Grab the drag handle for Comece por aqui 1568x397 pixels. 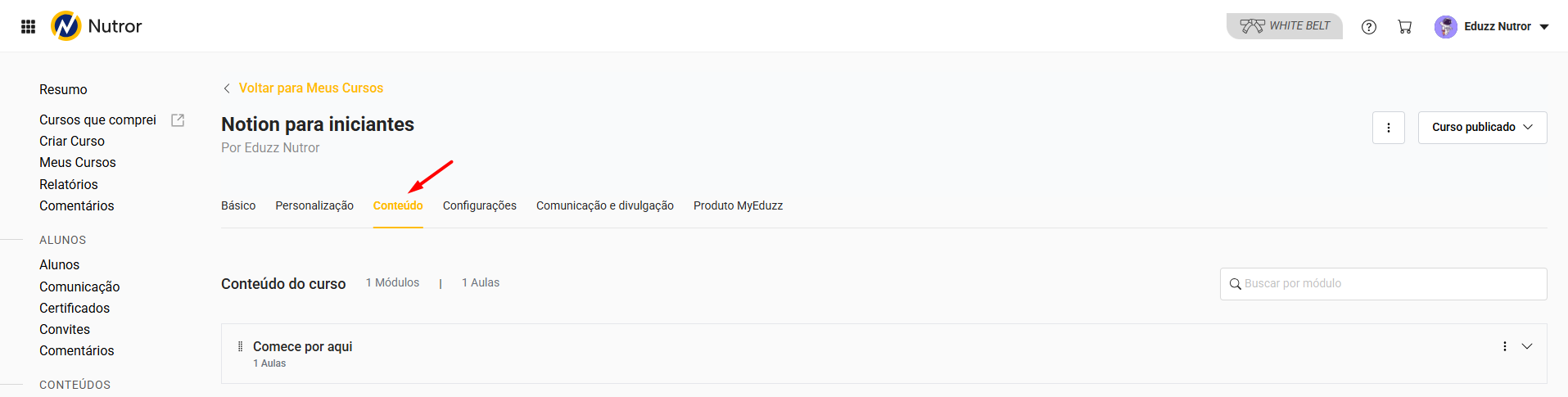pos(240,346)
